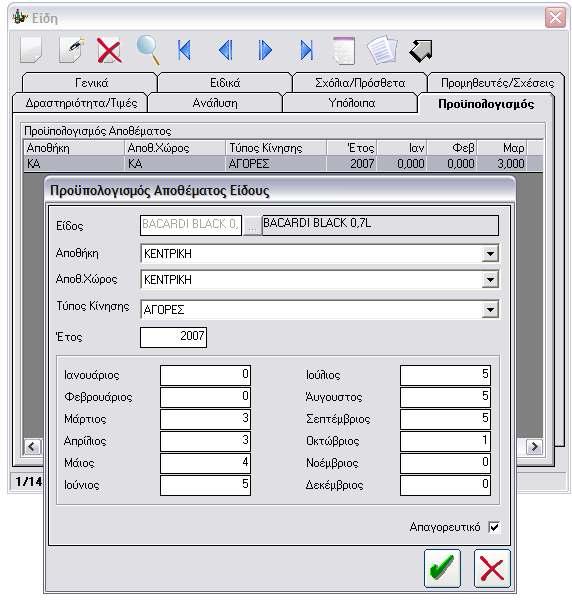Click the red X delete icon in toolbar
This screenshot has width=572, height=600.
[109, 50]
